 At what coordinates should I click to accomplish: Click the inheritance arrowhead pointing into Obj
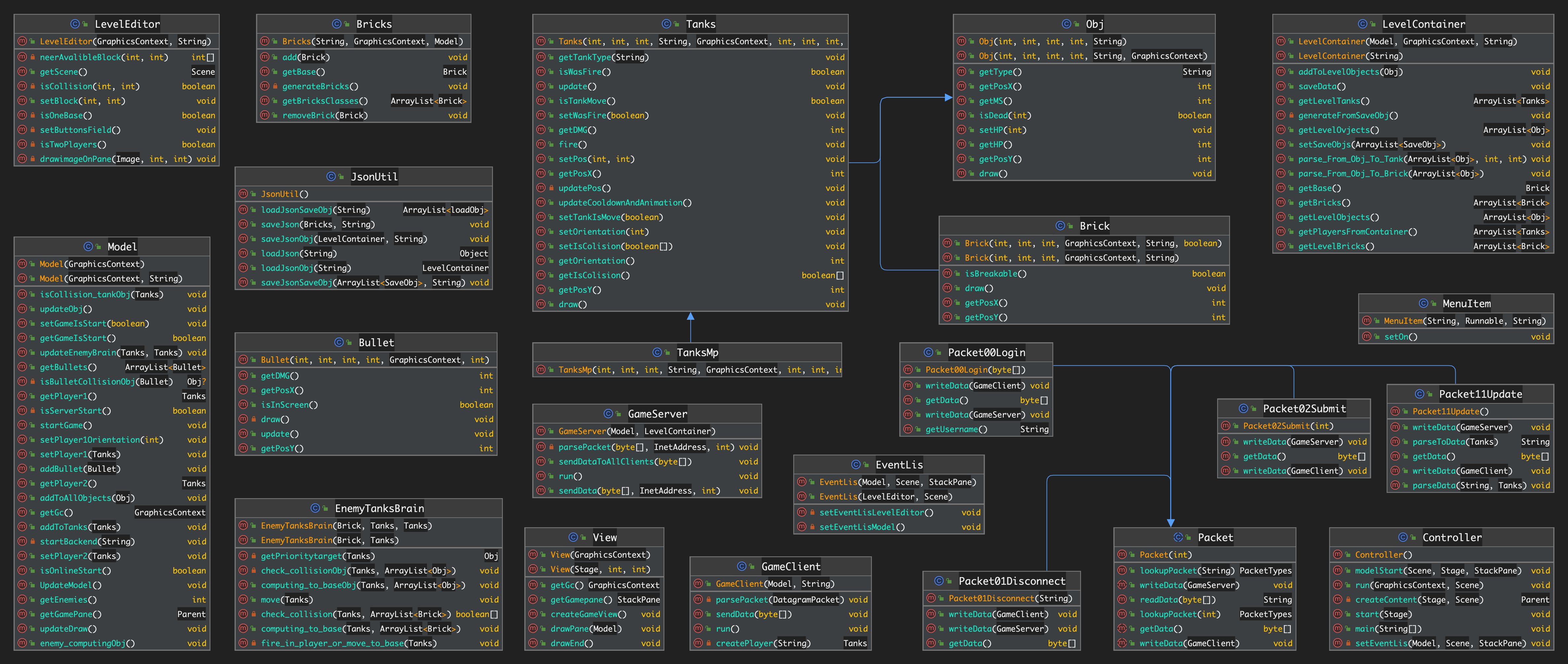point(948,97)
